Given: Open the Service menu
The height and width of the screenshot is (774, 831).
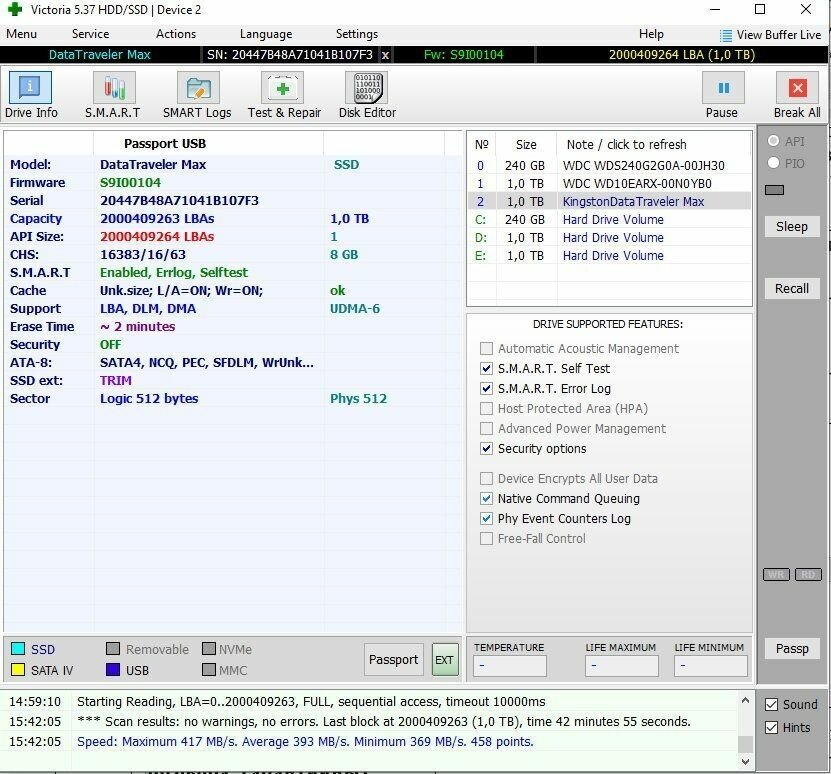Looking at the screenshot, I should click(x=91, y=34).
